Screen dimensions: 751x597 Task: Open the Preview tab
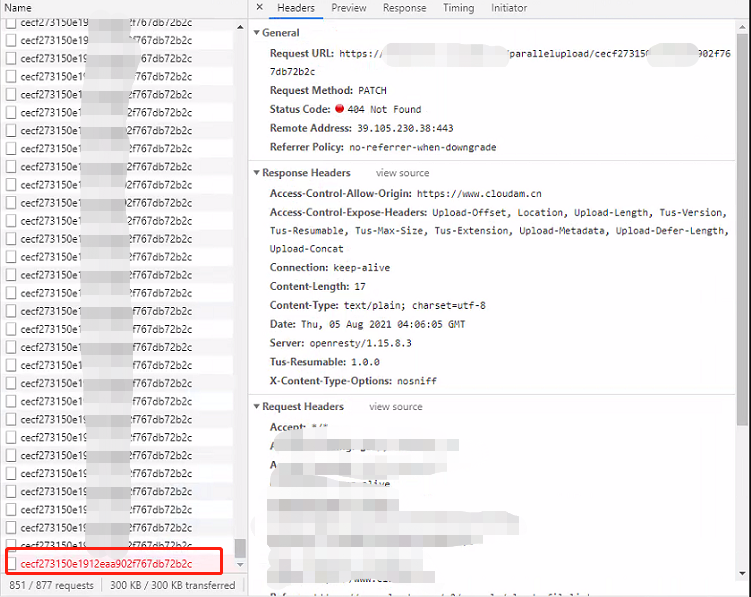point(349,8)
